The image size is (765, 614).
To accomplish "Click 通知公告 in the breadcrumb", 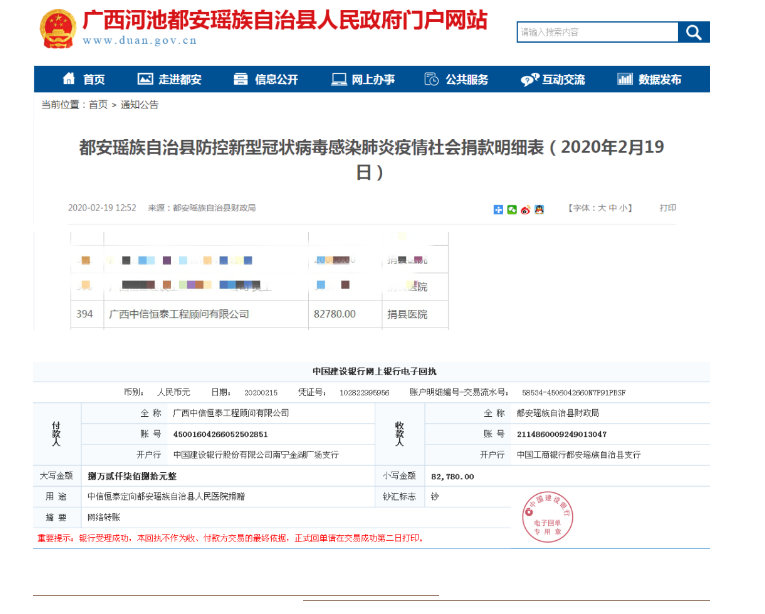I will click(x=140, y=104).
